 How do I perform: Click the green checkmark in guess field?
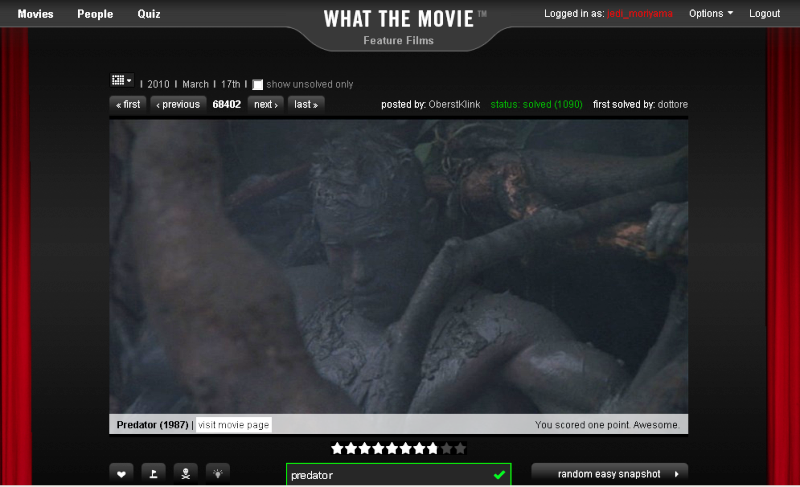tap(499, 475)
